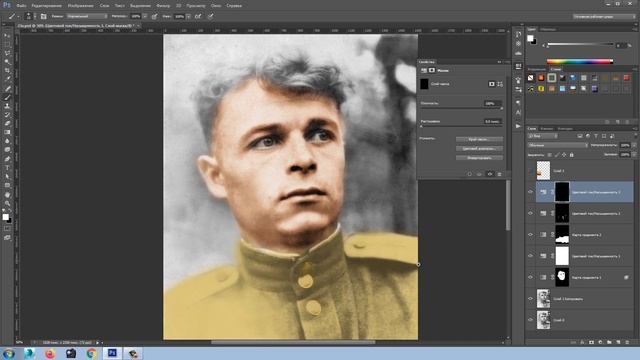
Task: Select the pixel mask button in Properties
Action: [491, 84]
